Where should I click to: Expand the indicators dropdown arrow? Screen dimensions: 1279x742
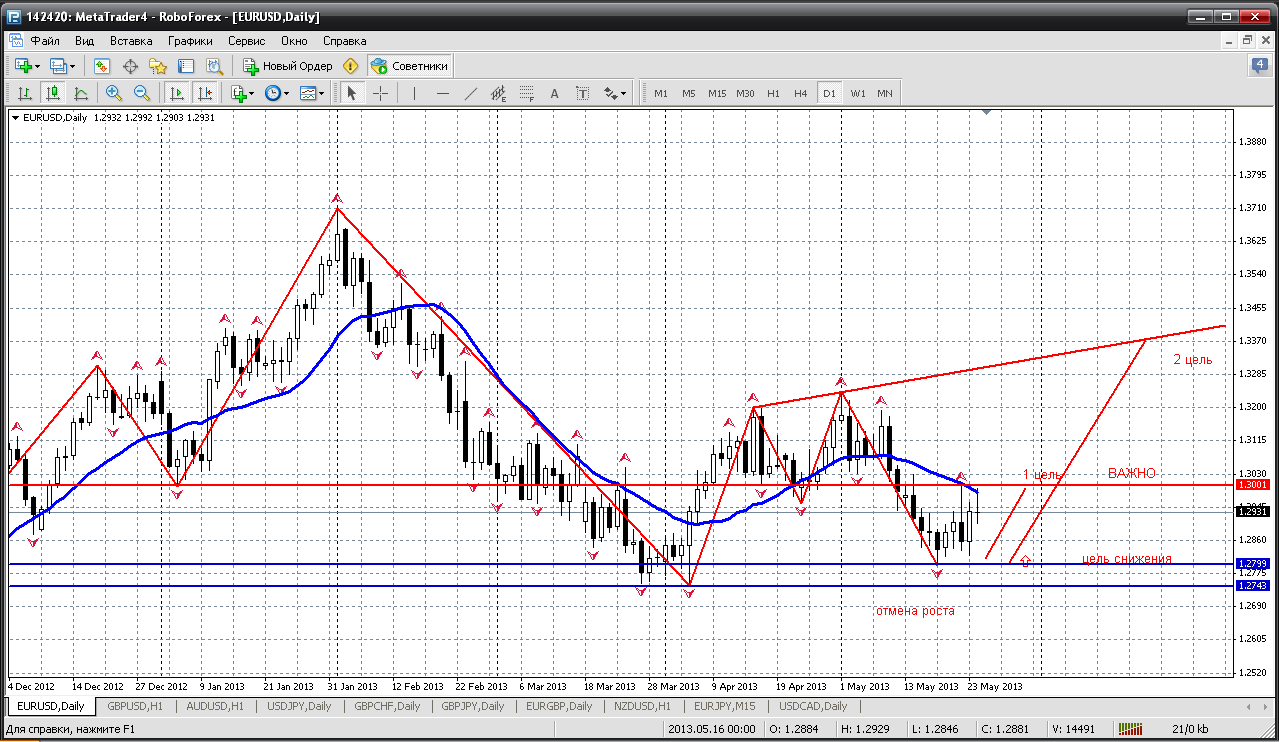pyautogui.click(x=251, y=93)
